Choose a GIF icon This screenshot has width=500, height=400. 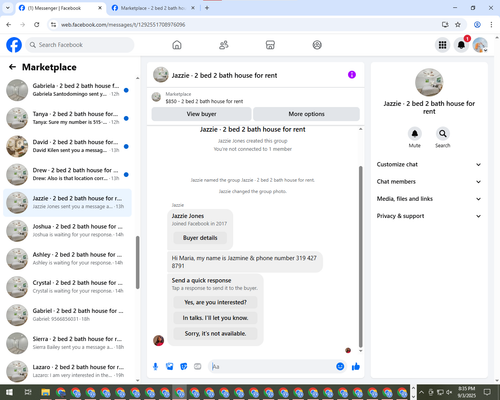[x=198, y=367]
